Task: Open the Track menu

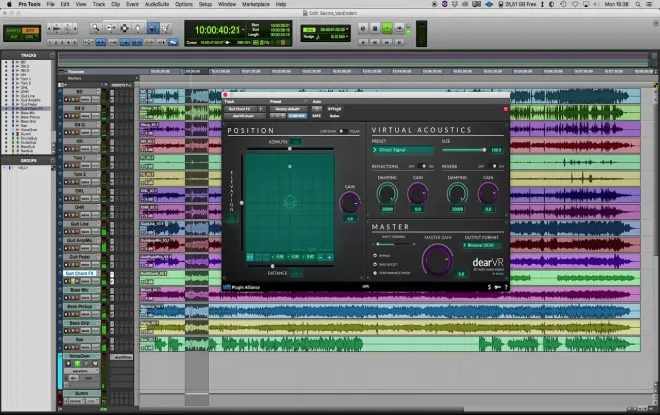Action: point(99,4)
